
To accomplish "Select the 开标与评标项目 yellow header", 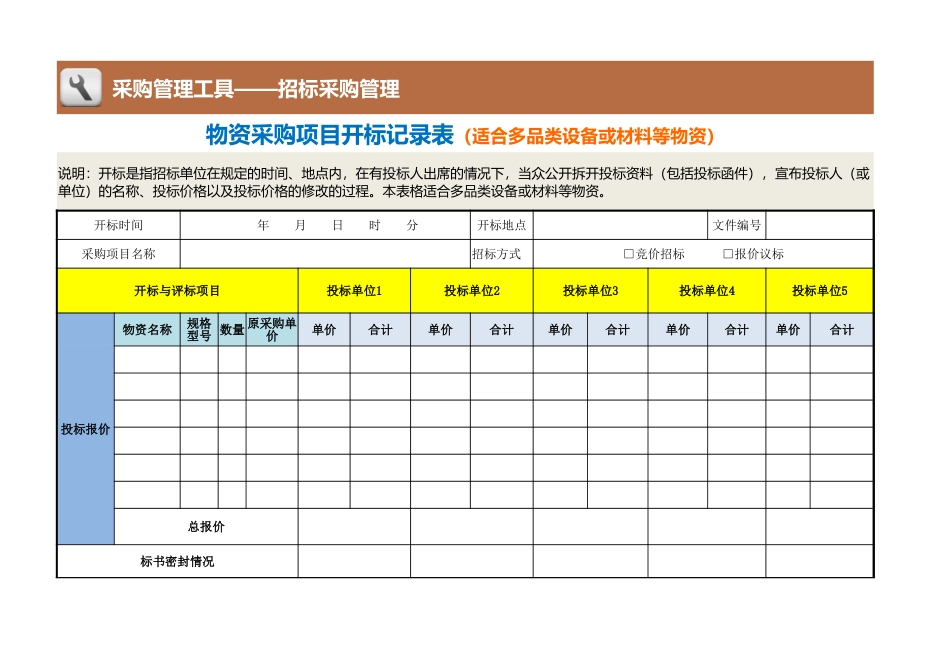I will [176, 290].
